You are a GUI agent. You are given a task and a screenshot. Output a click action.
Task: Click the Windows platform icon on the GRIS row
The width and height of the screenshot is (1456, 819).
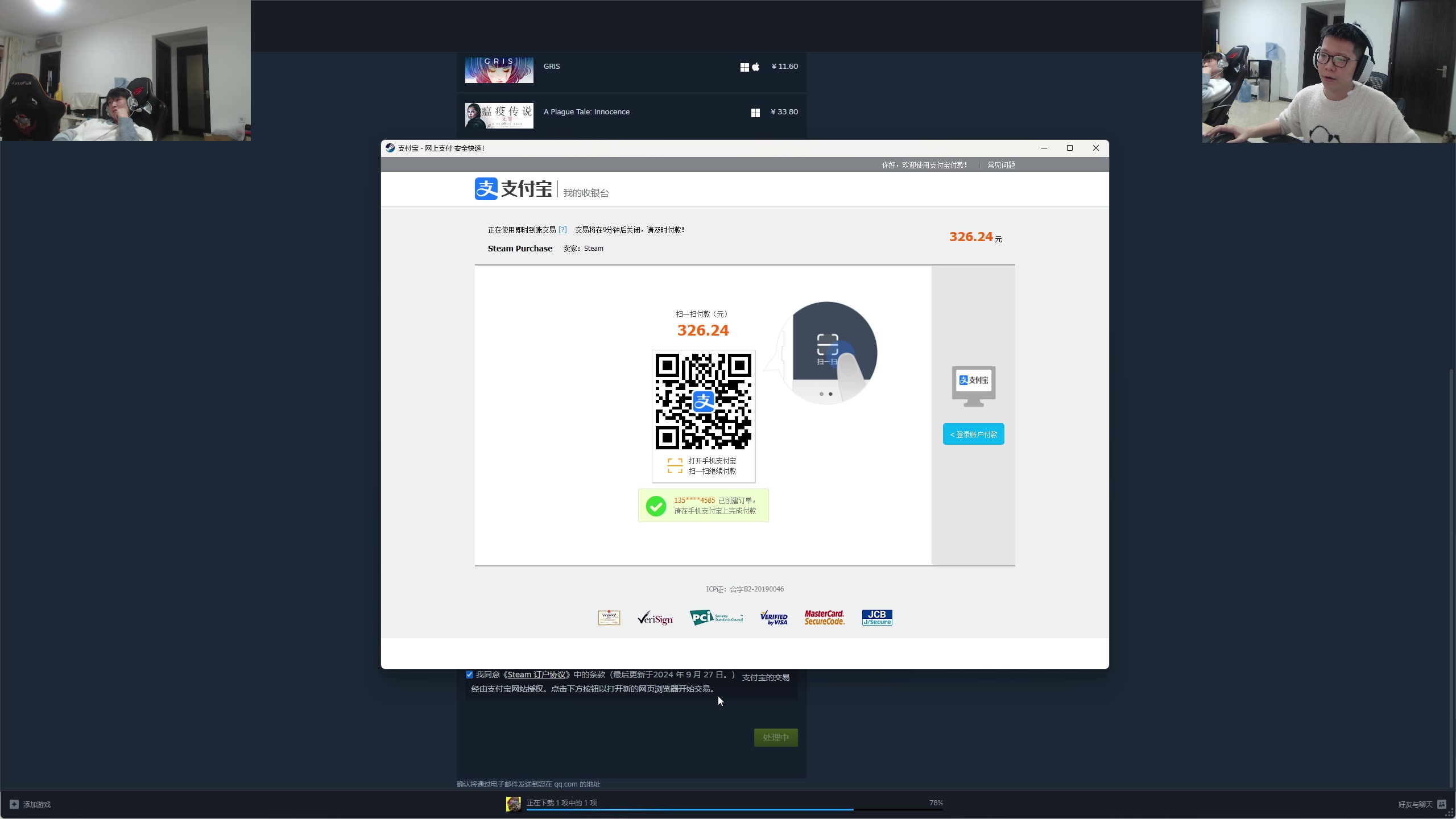pyautogui.click(x=744, y=67)
